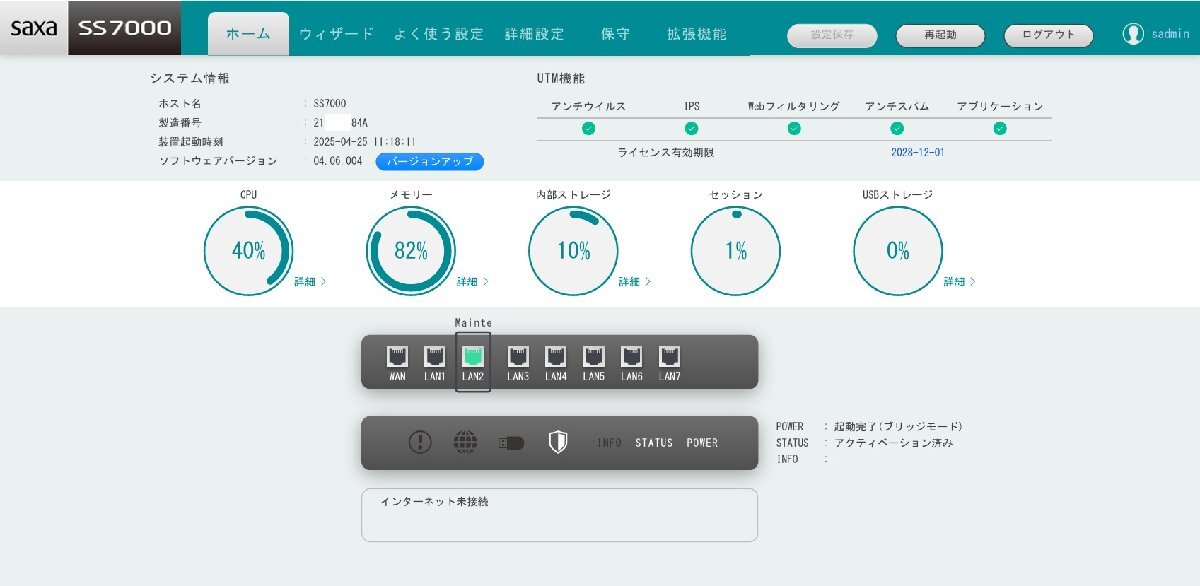This screenshot has width=1200, height=586.
Task: Click the warning exclamation status icon
Action: click(x=418, y=441)
